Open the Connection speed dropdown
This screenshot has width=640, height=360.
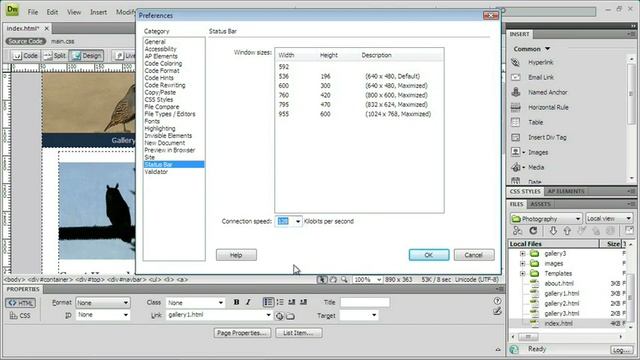(x=298, y=221)
